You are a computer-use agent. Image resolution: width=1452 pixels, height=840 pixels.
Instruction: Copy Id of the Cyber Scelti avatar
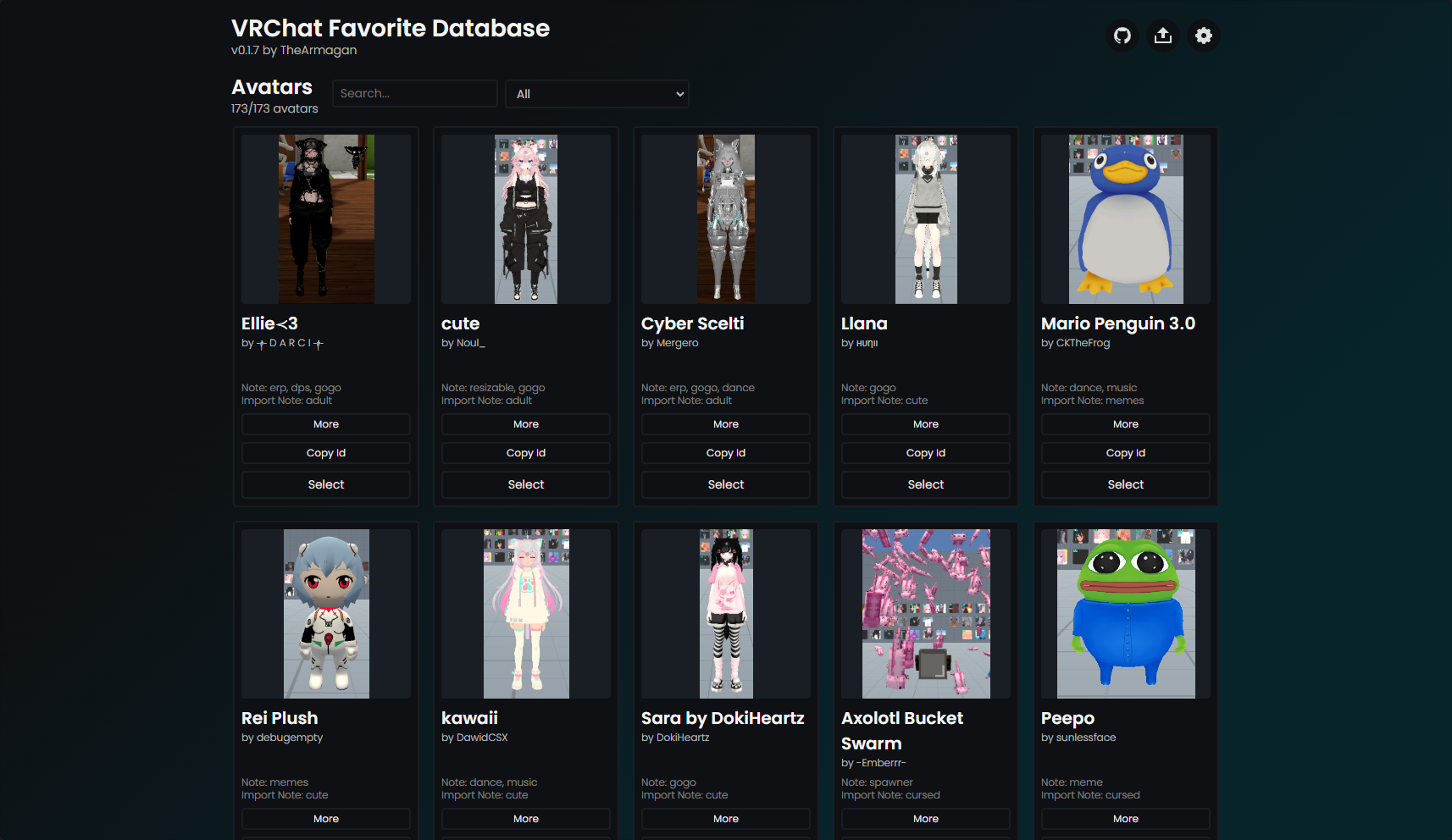[x=726, y=453]
